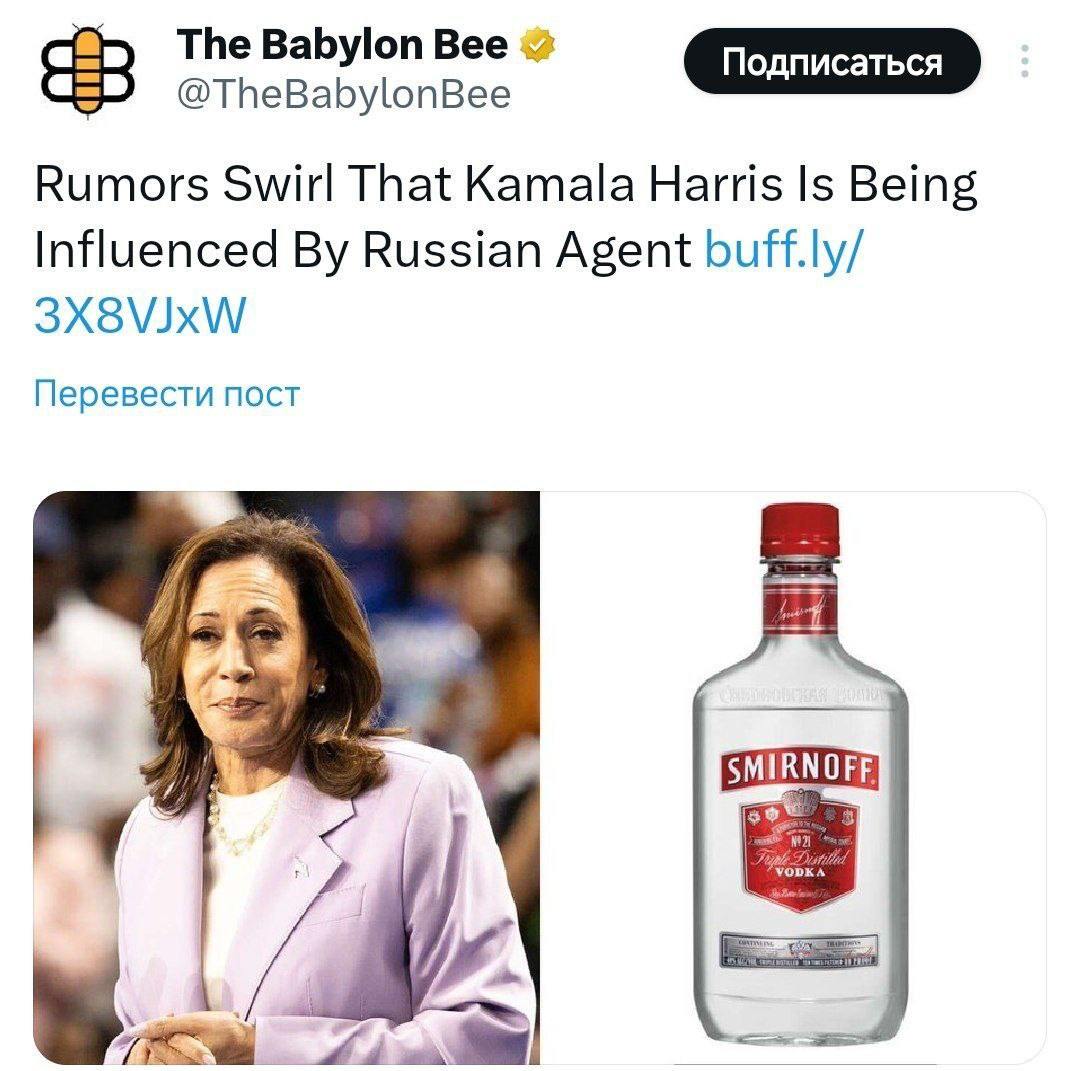Open The Babylon Bee profile avatar
The width and height of the screenshot is (1080, 1071).
(87, 70)
